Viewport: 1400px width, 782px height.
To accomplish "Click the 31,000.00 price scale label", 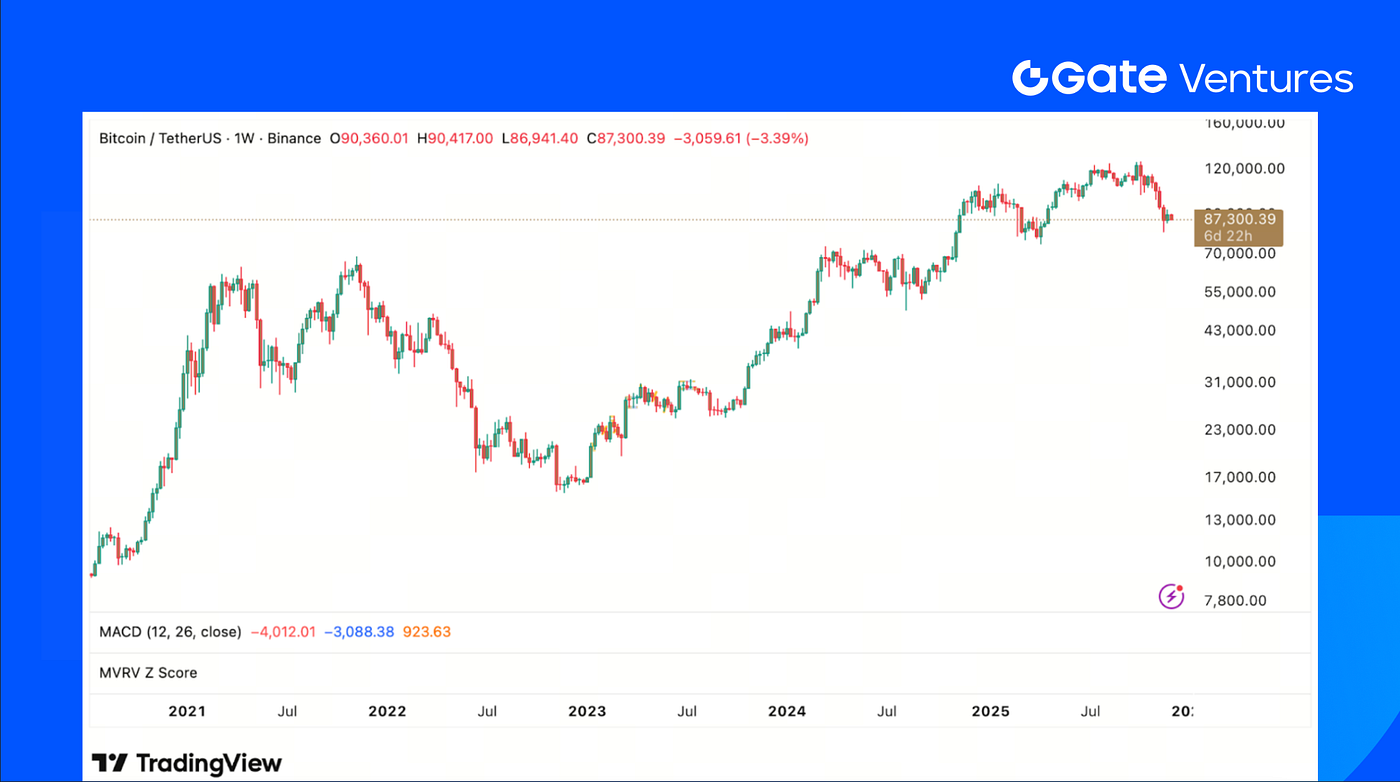I will (1240, 382).
